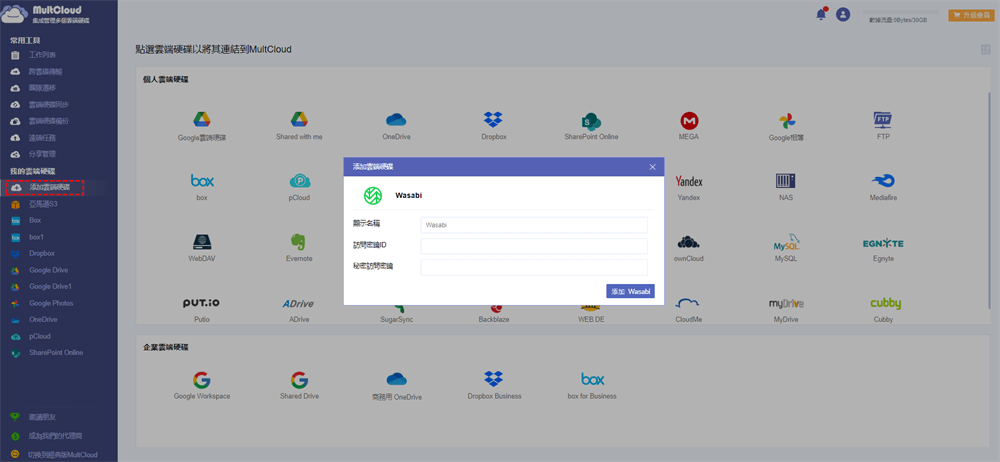This screenshot has width=1000, height=462.
Task: Open the Box drive in the sidebar
Action: [34, 220]
